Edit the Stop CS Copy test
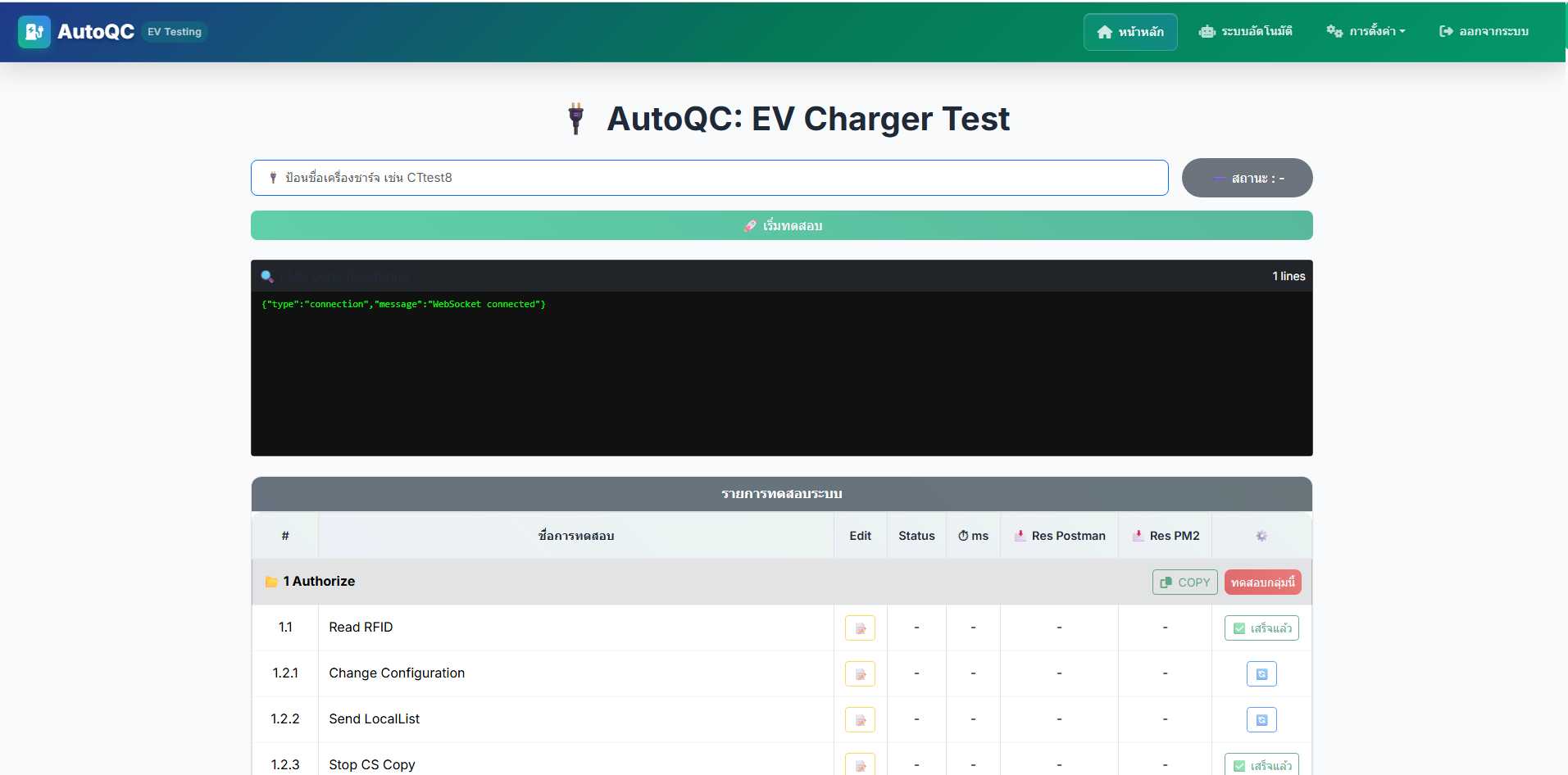Viewport: 1568px width, 775px height. point(860,764)
